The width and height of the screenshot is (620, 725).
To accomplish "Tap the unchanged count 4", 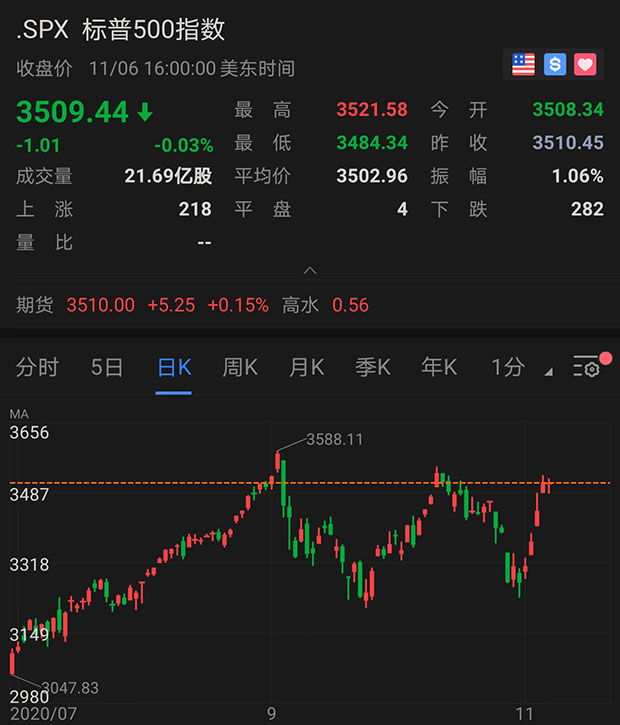I will (402, 209).
